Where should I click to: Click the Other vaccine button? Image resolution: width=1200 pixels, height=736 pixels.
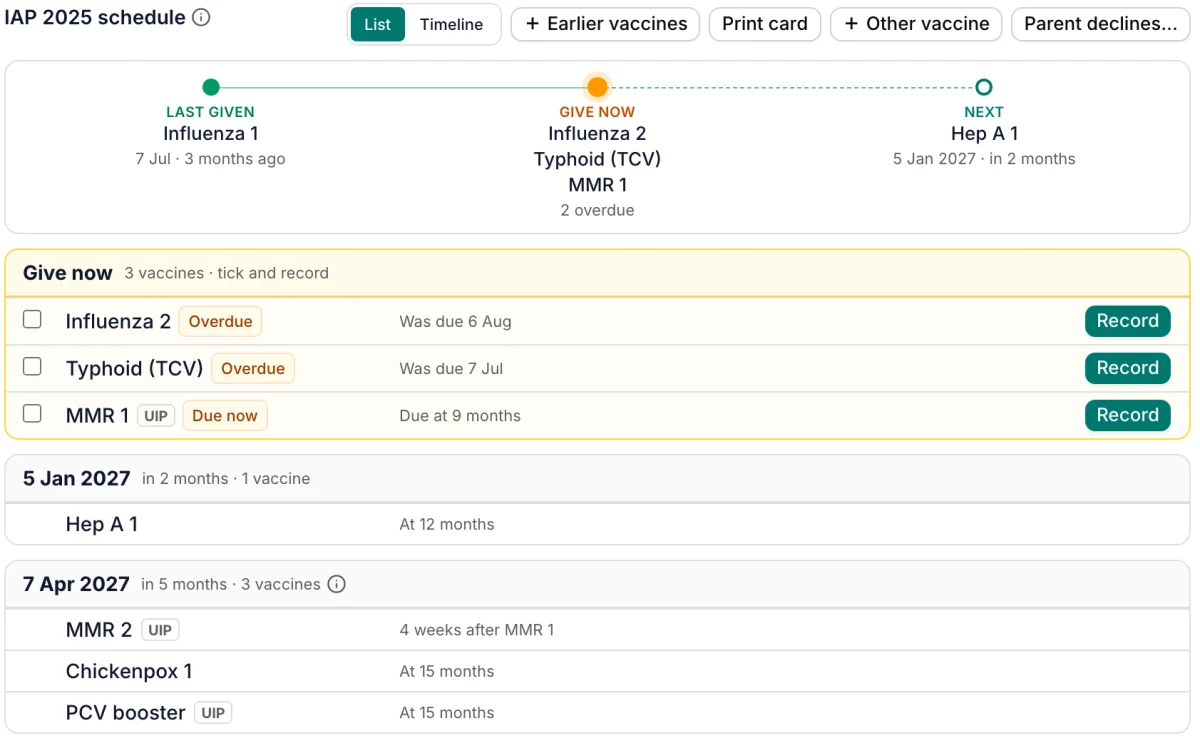pyautogui.click(x=917, y=24)
